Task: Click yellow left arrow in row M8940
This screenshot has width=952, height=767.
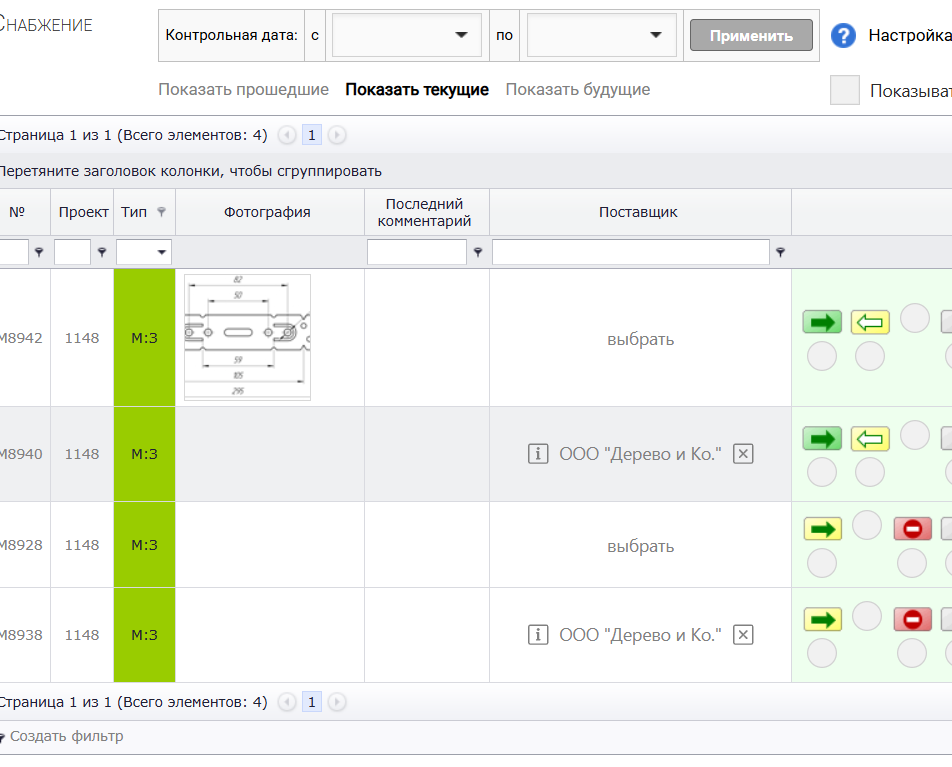Action: (870, 438)
